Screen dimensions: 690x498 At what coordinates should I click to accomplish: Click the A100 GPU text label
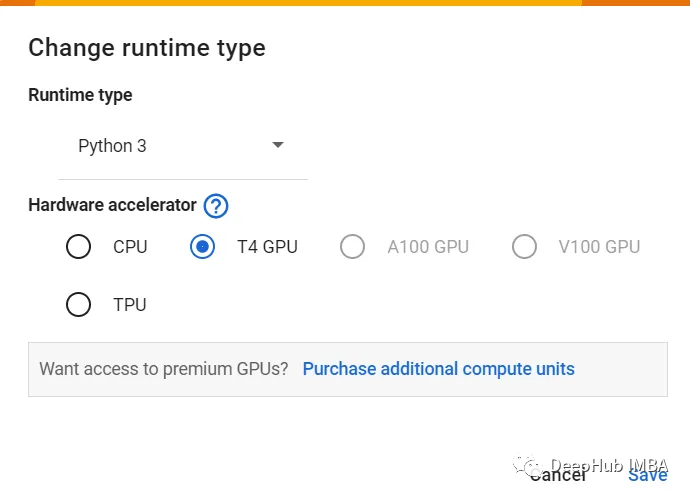pos(428,247)
